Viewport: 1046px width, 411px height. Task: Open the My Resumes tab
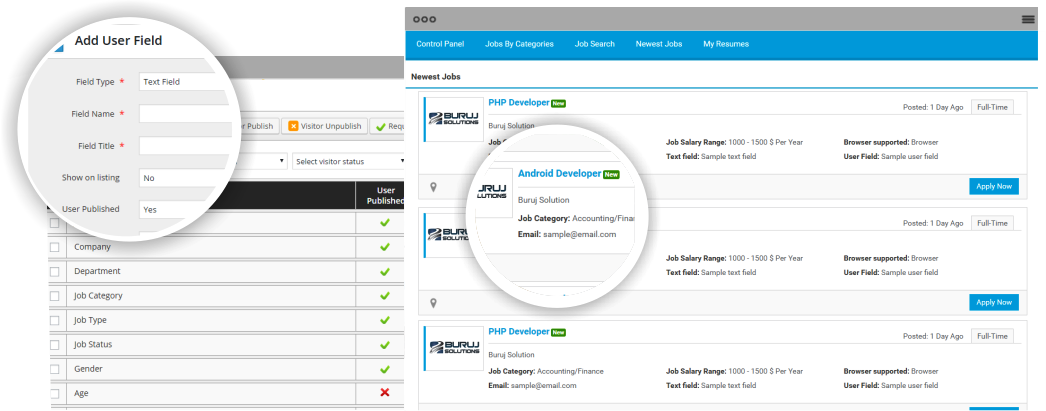point(726,44)
